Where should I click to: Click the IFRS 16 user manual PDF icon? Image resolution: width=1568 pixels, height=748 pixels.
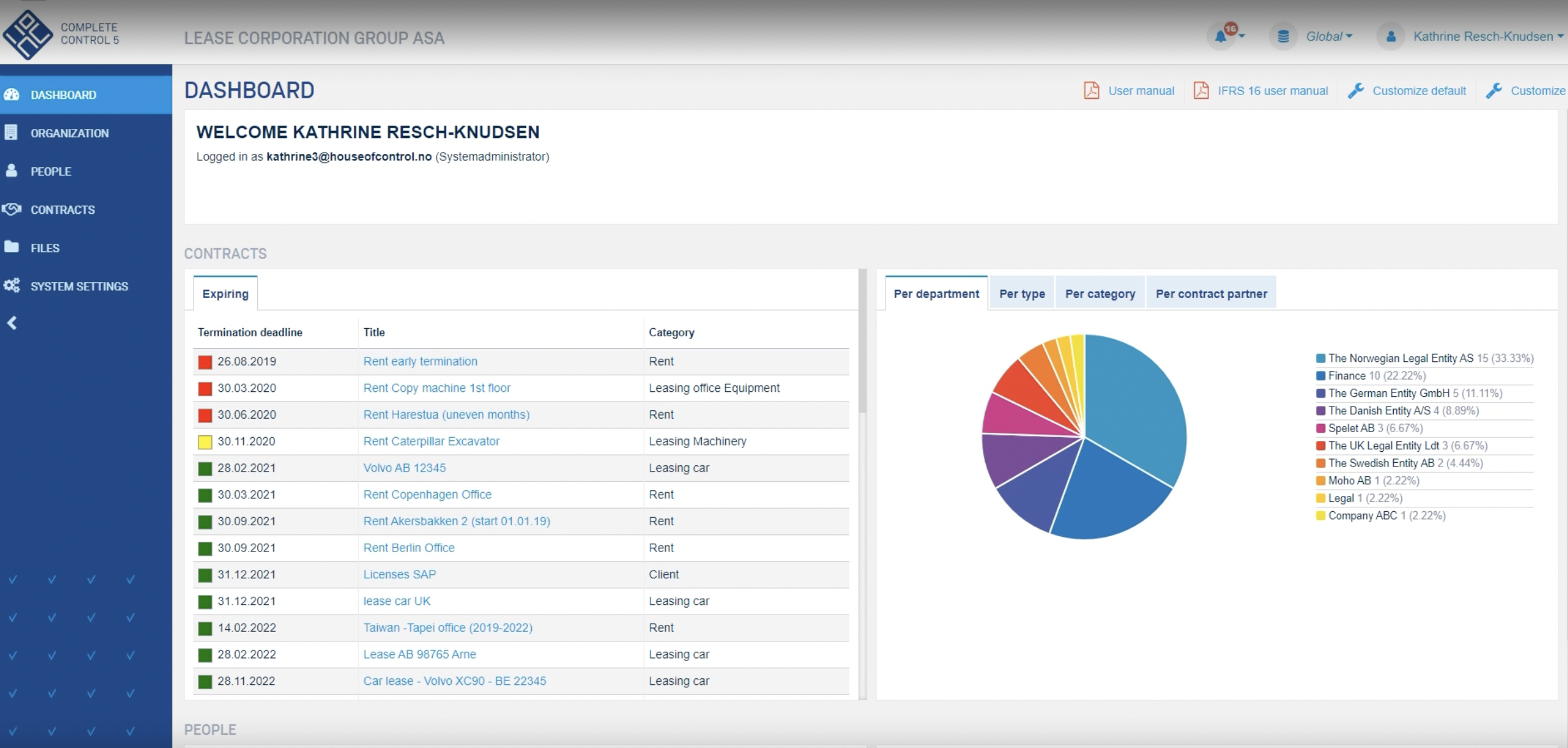tap(1201, 91)
